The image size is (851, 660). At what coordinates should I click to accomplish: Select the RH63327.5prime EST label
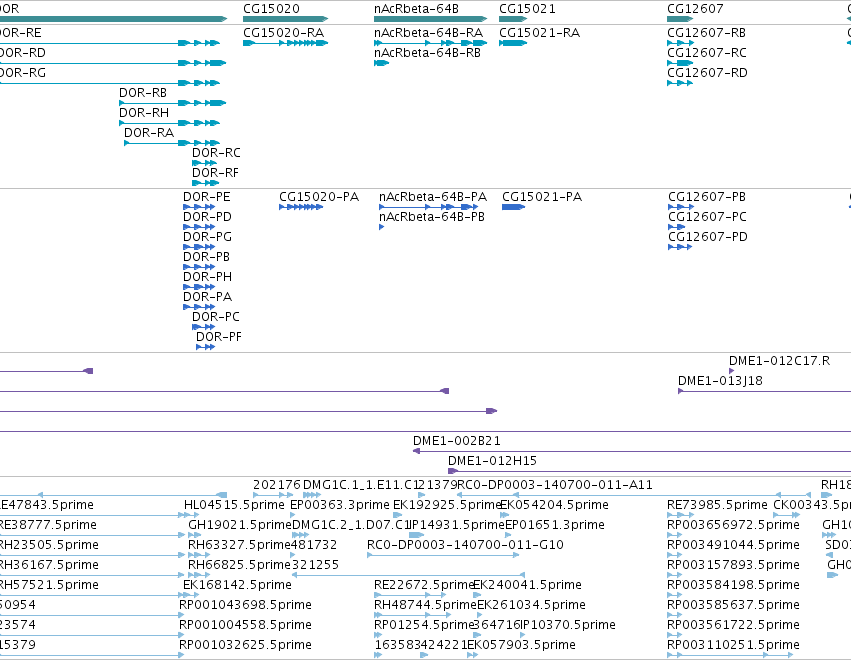(239, 545)
